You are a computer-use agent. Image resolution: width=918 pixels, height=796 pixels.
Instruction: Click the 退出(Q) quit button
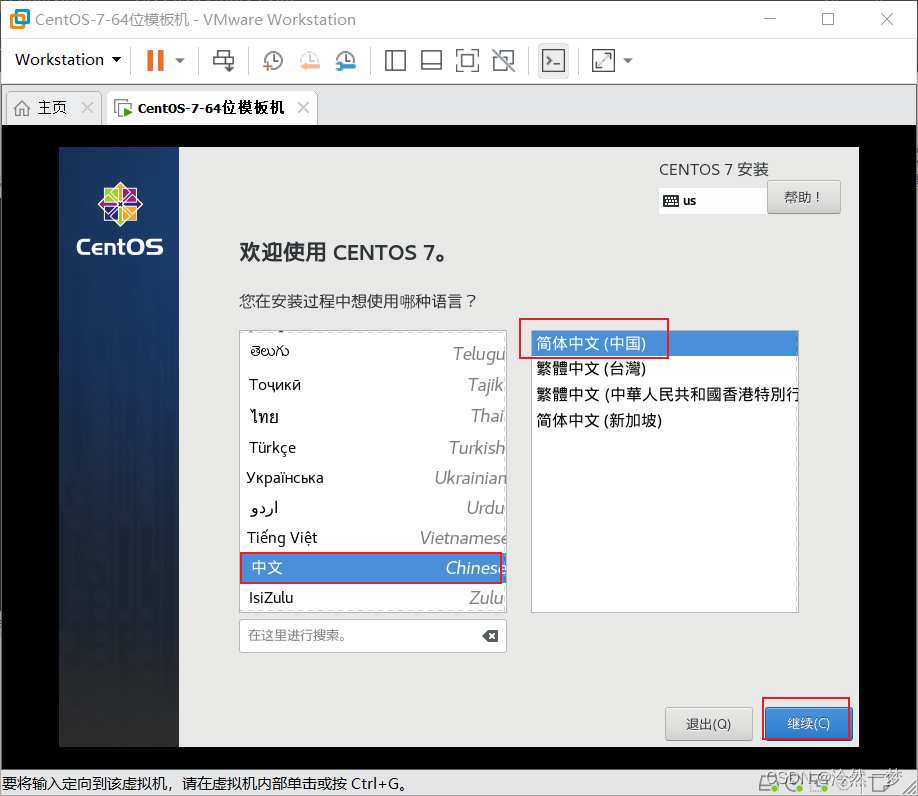(x=708, y=724)
